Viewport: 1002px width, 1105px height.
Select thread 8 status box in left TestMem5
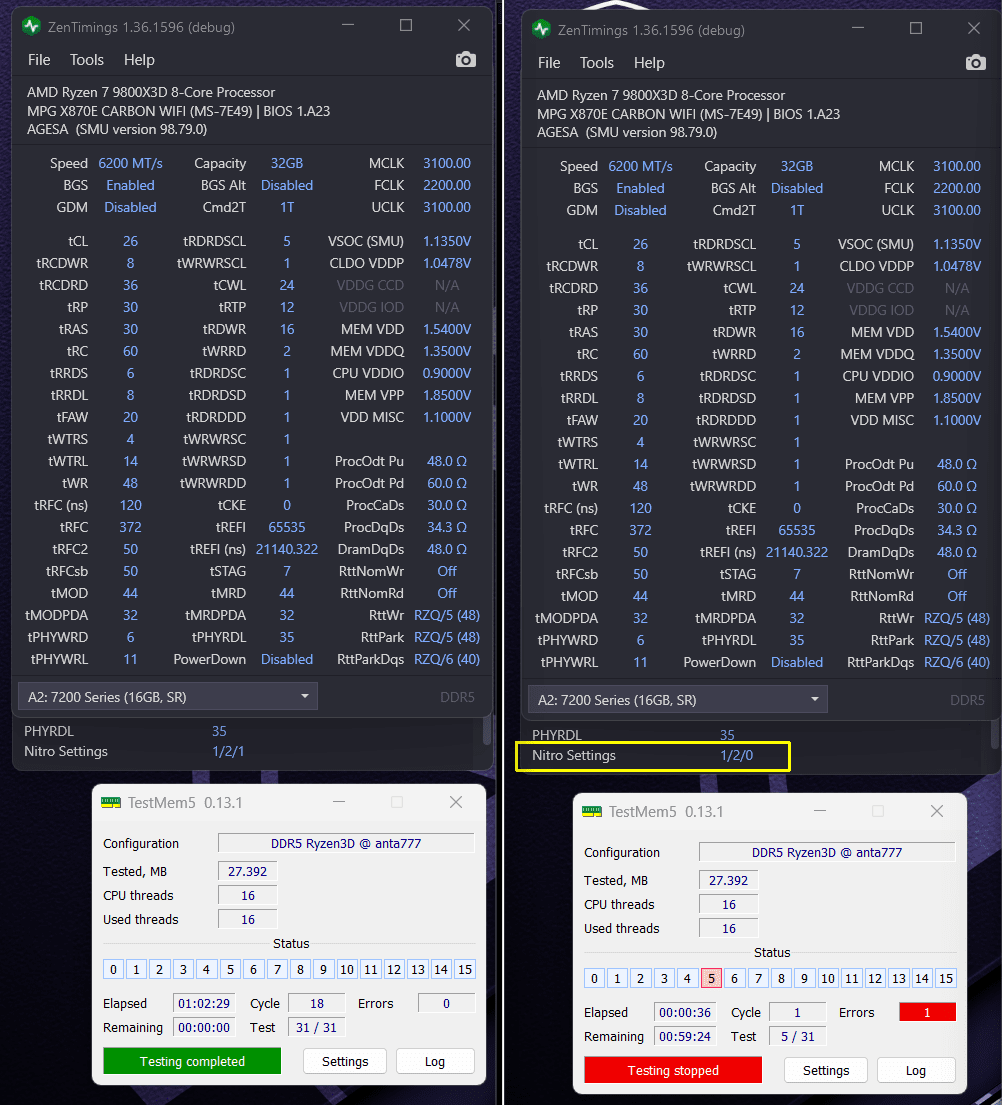coord(300,969)
